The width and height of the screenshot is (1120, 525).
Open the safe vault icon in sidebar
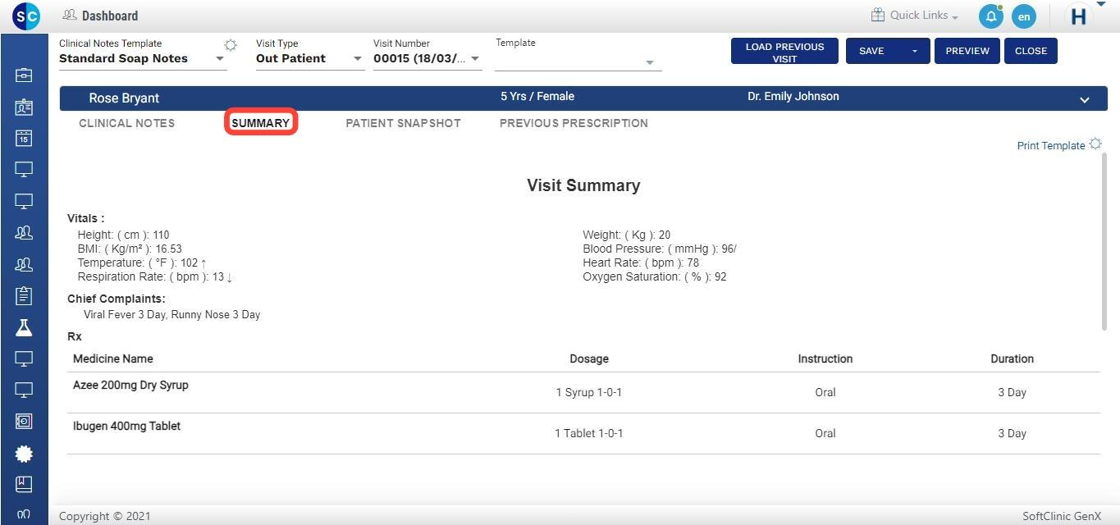24,421
